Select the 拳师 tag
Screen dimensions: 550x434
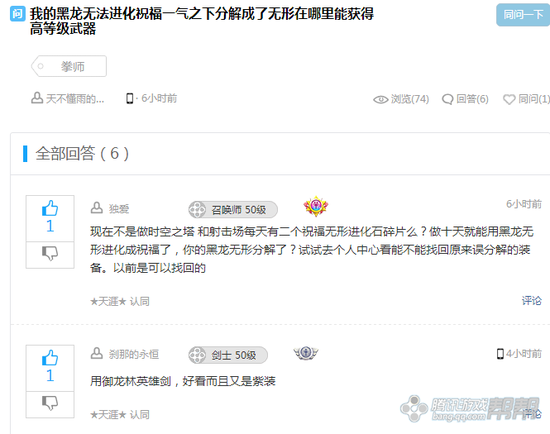69,66
